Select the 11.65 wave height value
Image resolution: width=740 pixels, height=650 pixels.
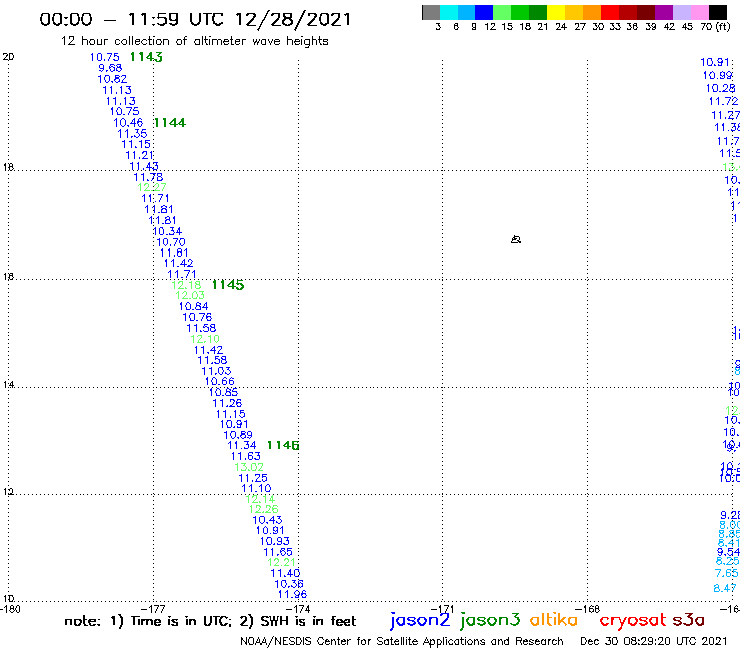coord(278,552)
